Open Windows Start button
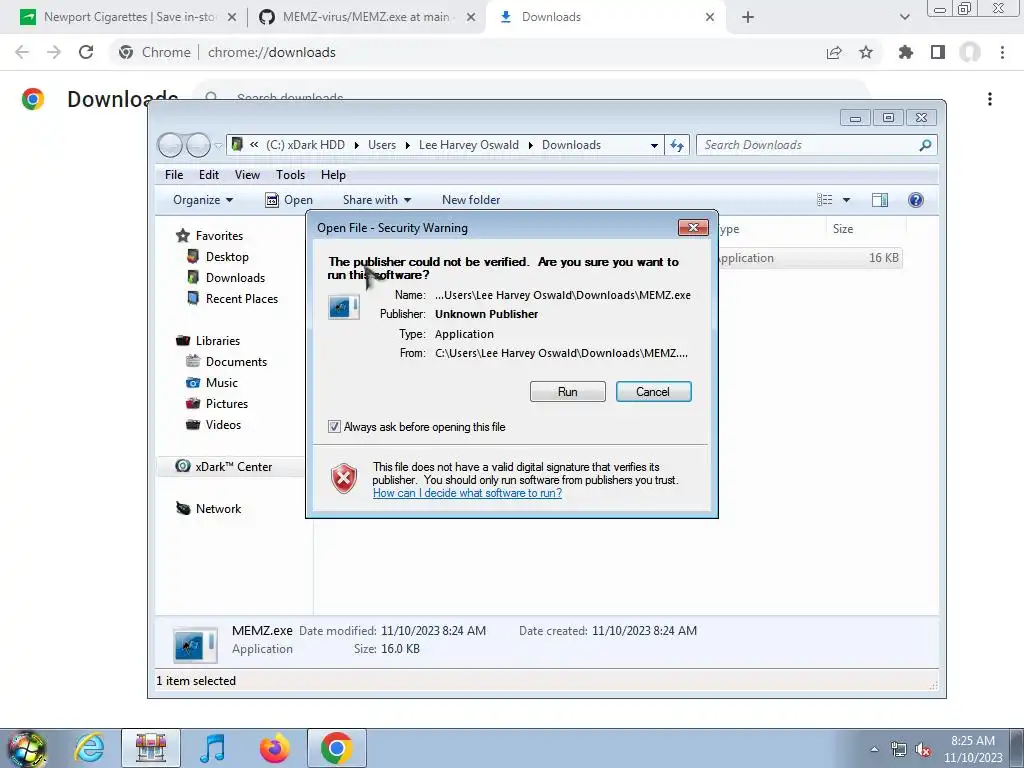1024x768 pixels. coord(25,749)
